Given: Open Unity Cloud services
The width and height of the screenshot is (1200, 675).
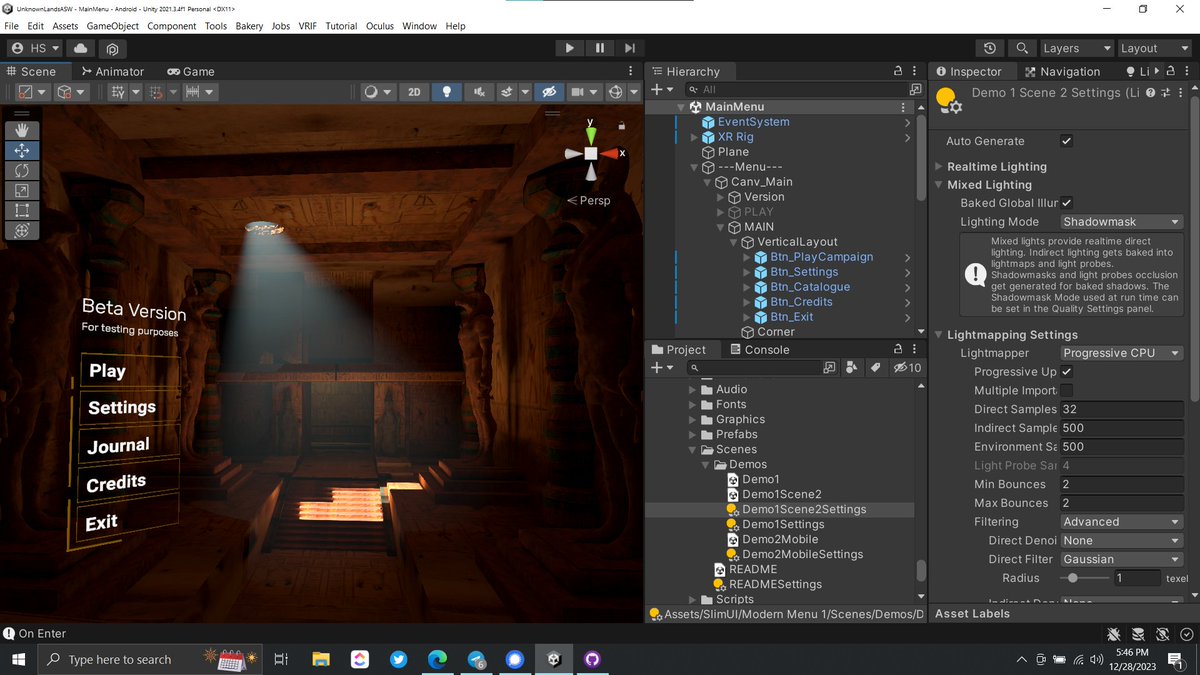Looking at the screenshot, I should (80, 48).
